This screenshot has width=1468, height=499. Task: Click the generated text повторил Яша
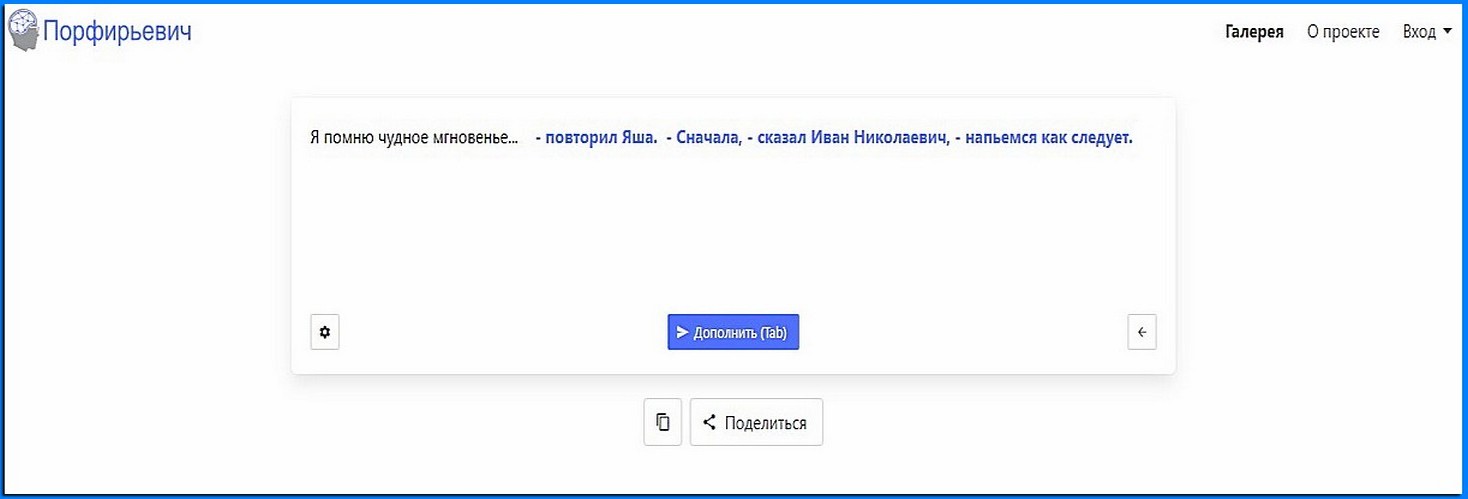click(x=600, y=138)
